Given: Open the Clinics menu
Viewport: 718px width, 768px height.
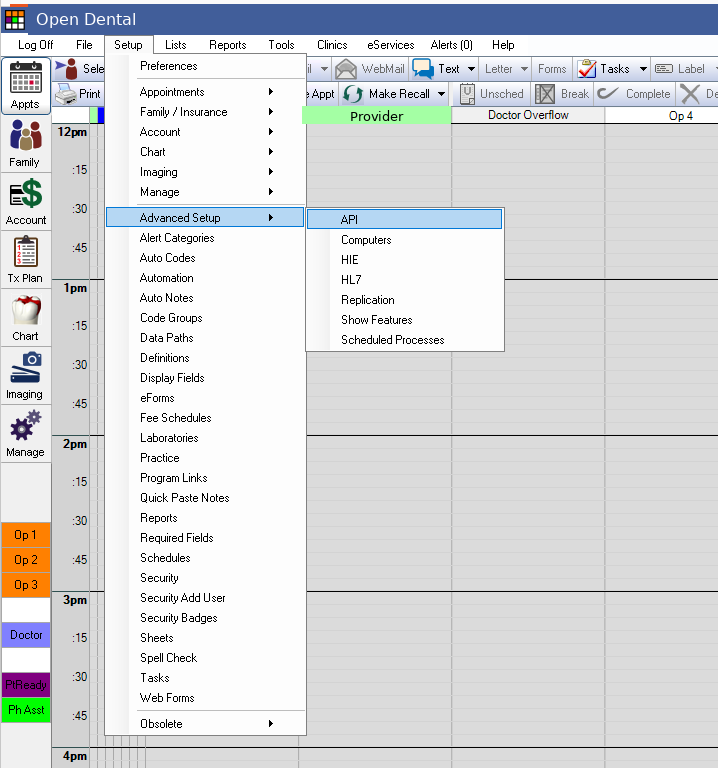Looking at the screenshot, I should (x=332, y=45).
